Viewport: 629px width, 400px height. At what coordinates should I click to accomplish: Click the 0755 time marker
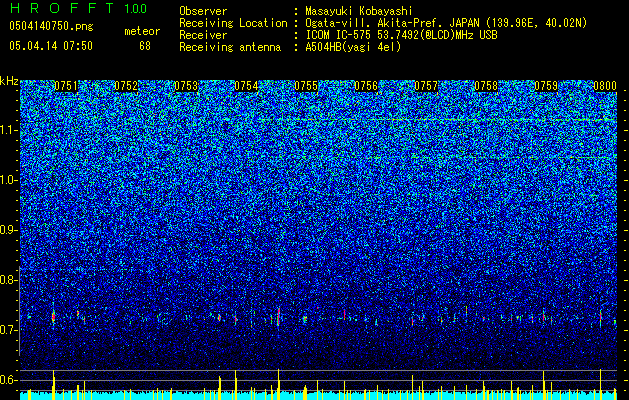click(306, 86)
